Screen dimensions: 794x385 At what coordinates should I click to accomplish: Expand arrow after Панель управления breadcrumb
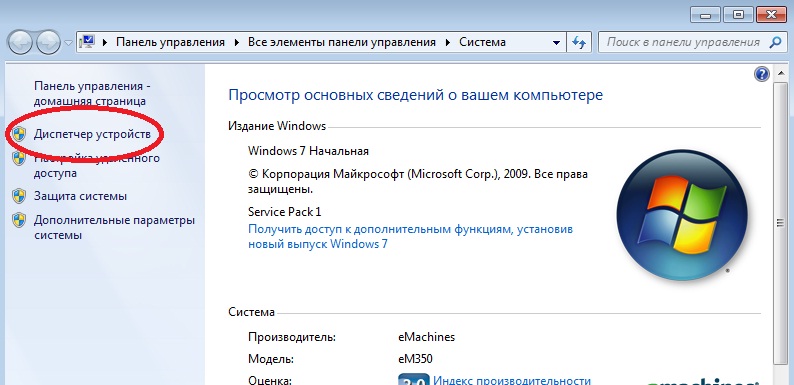pyautogui.click(x=236, y=43)
